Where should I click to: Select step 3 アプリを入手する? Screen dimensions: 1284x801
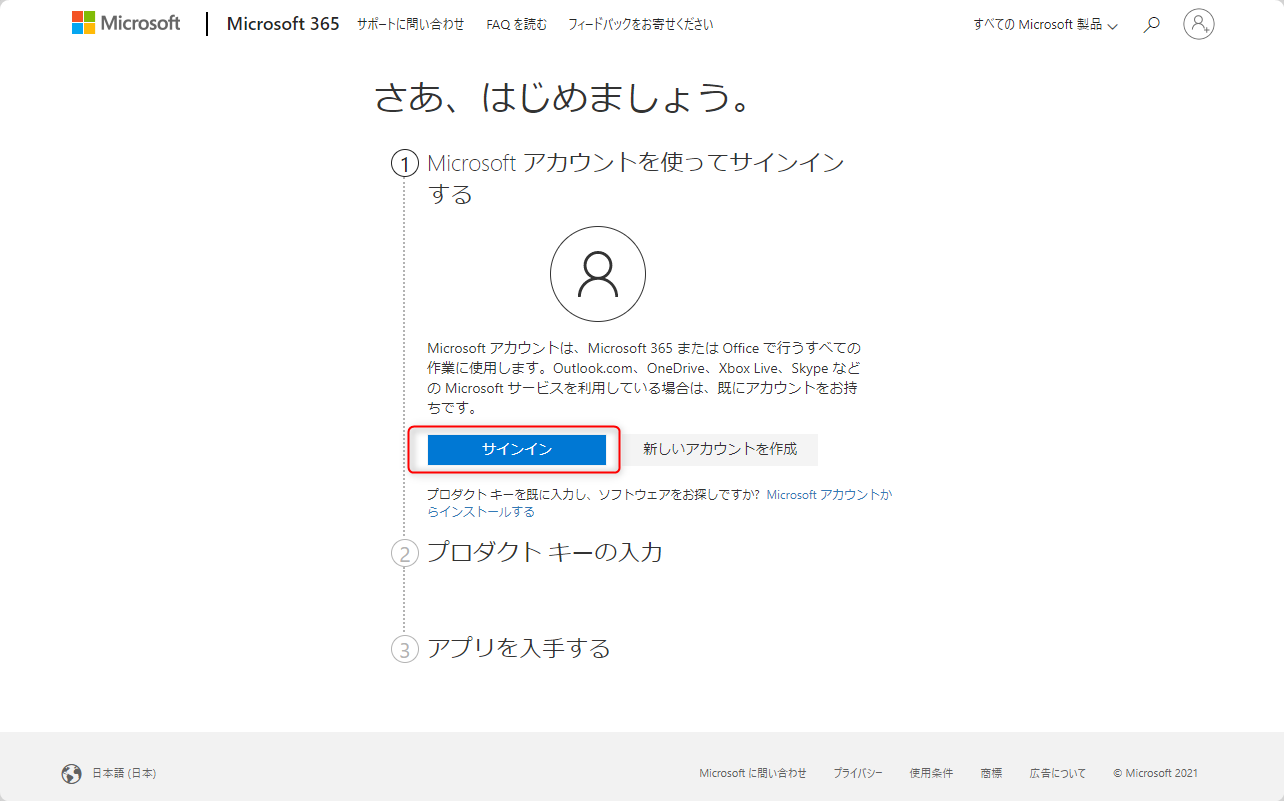[518, 648]
